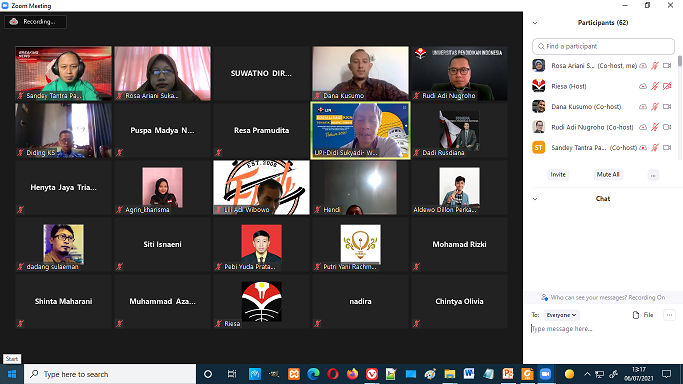The width and height of the screenshot is (683, 384).
Task: Click the File attachment icon in chat
Action: pos(636,315)
